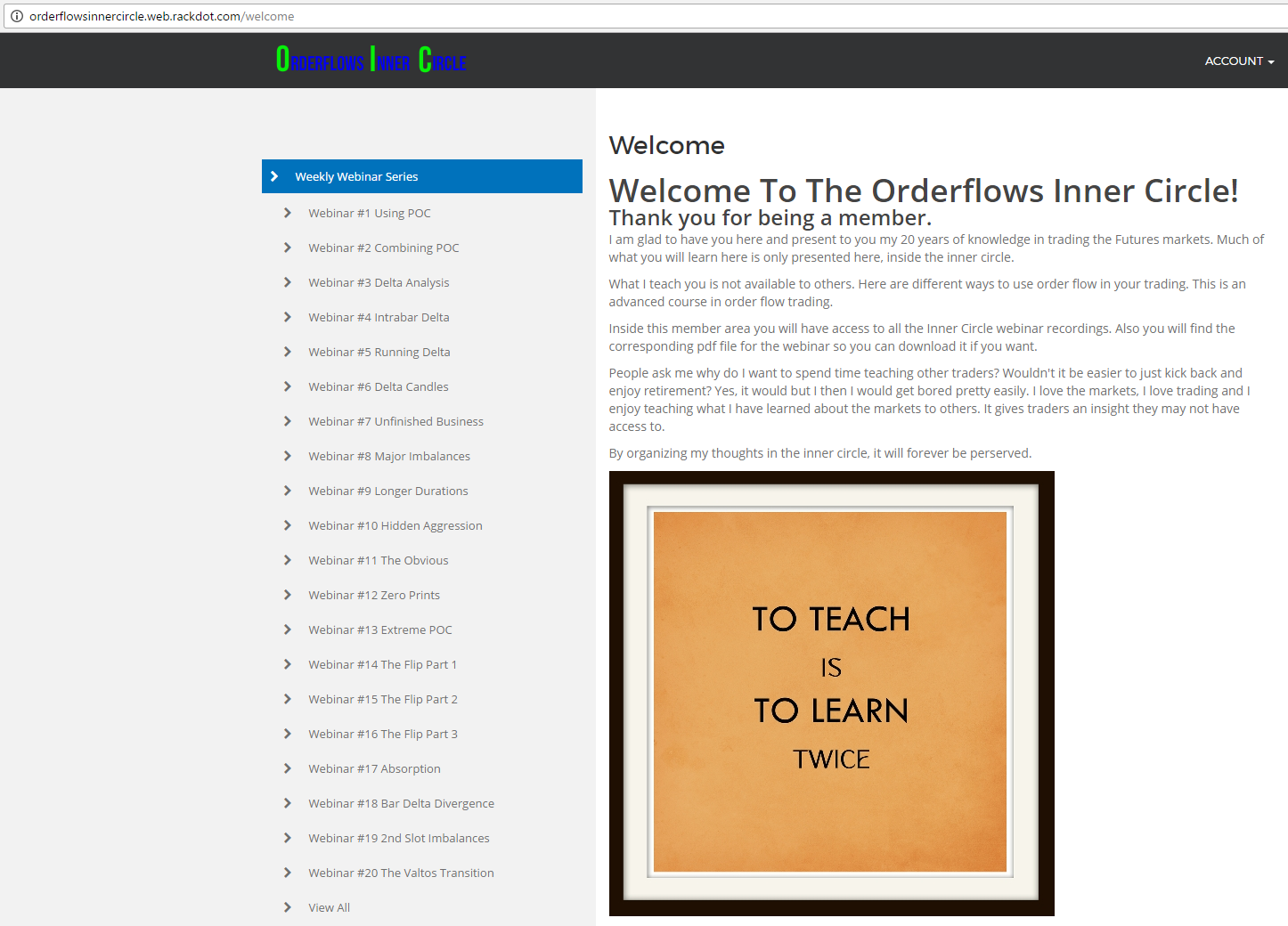Viewport: 1288px width, 926px height.
Task: Click the site info icon in address bar
Action: pos(16,16)
